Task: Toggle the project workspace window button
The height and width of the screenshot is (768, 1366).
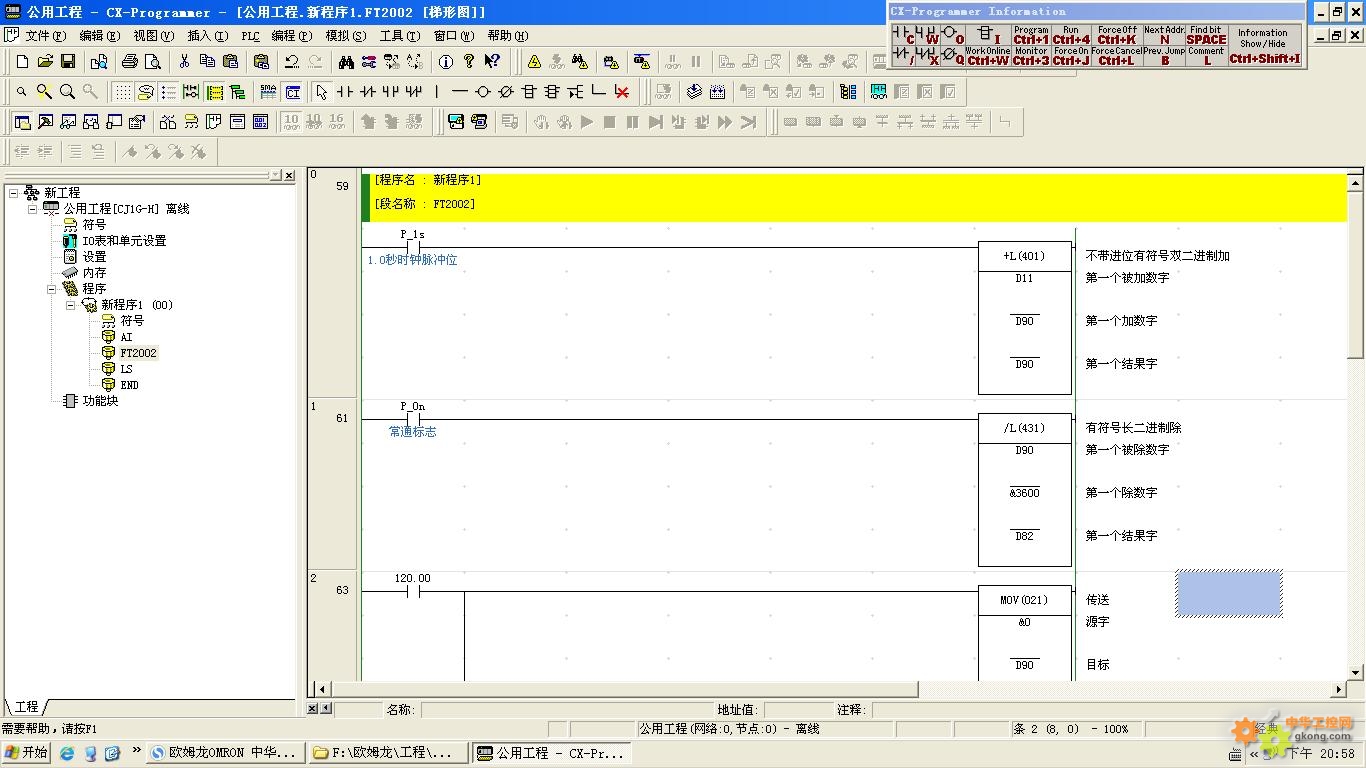Action: (x=21, y=122)
